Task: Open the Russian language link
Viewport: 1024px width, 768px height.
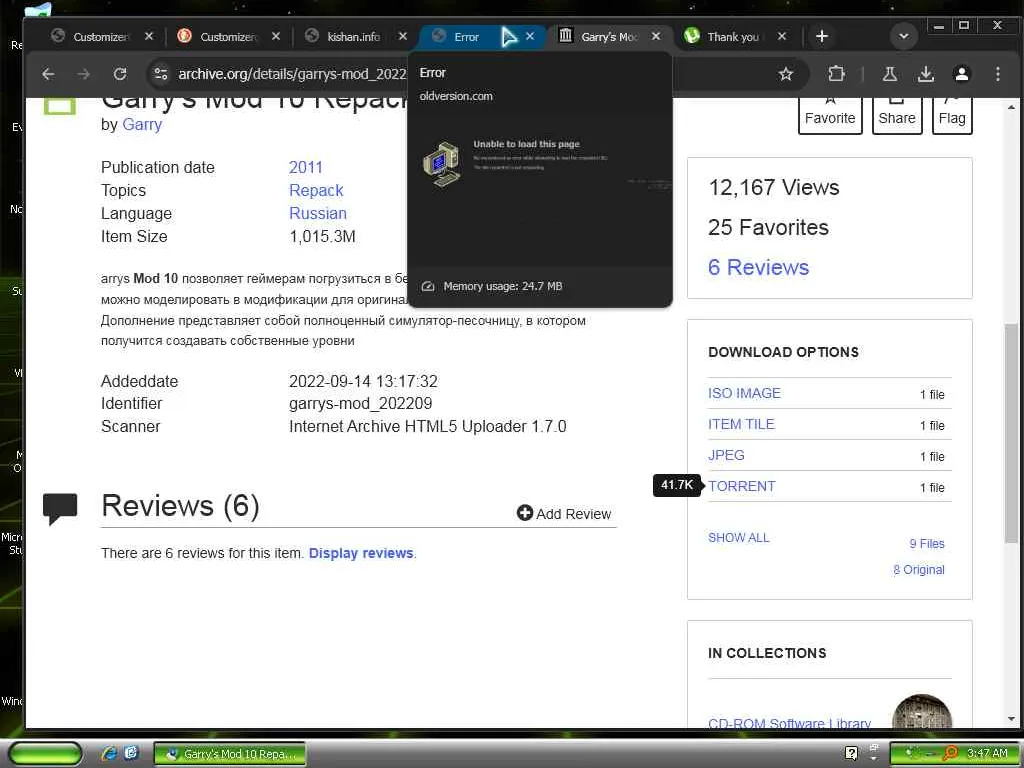Action: 318,213
